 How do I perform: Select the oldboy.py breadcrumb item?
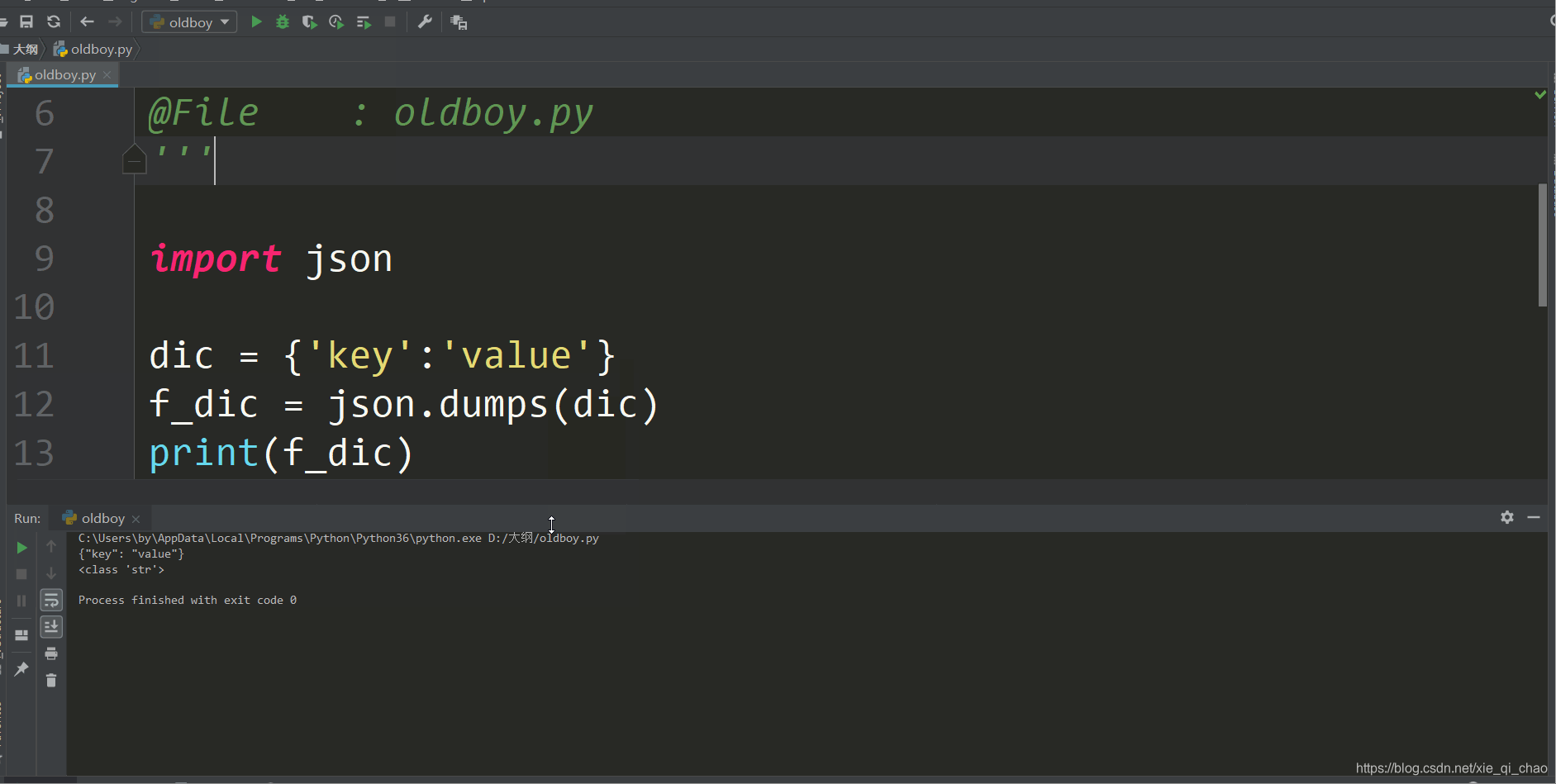(93, 50)
